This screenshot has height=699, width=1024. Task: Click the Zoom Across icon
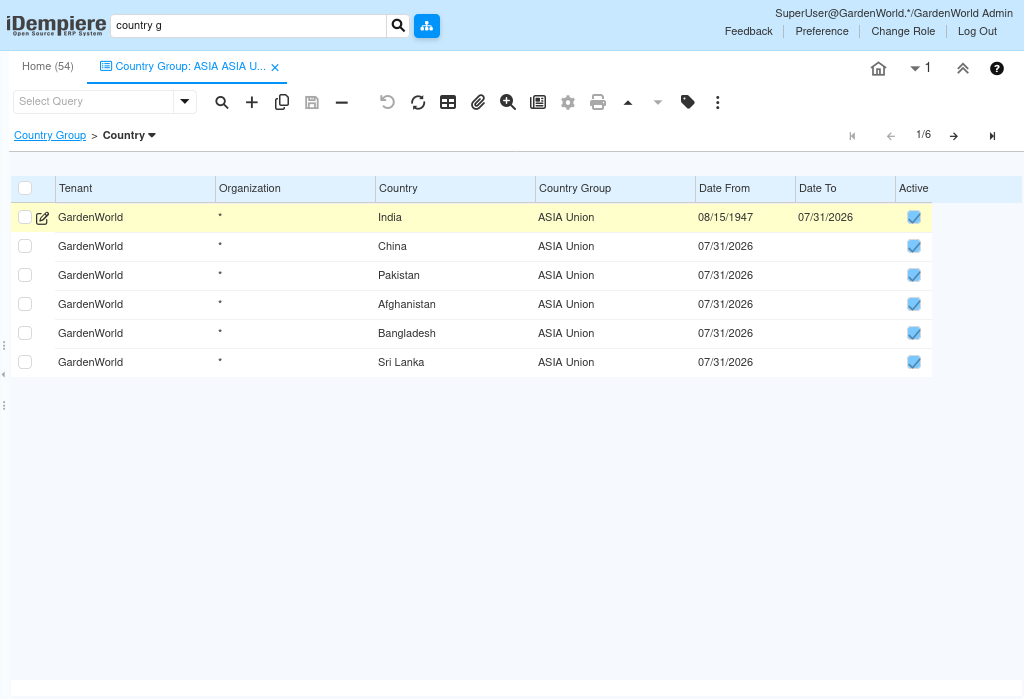(x=507, y=103)
